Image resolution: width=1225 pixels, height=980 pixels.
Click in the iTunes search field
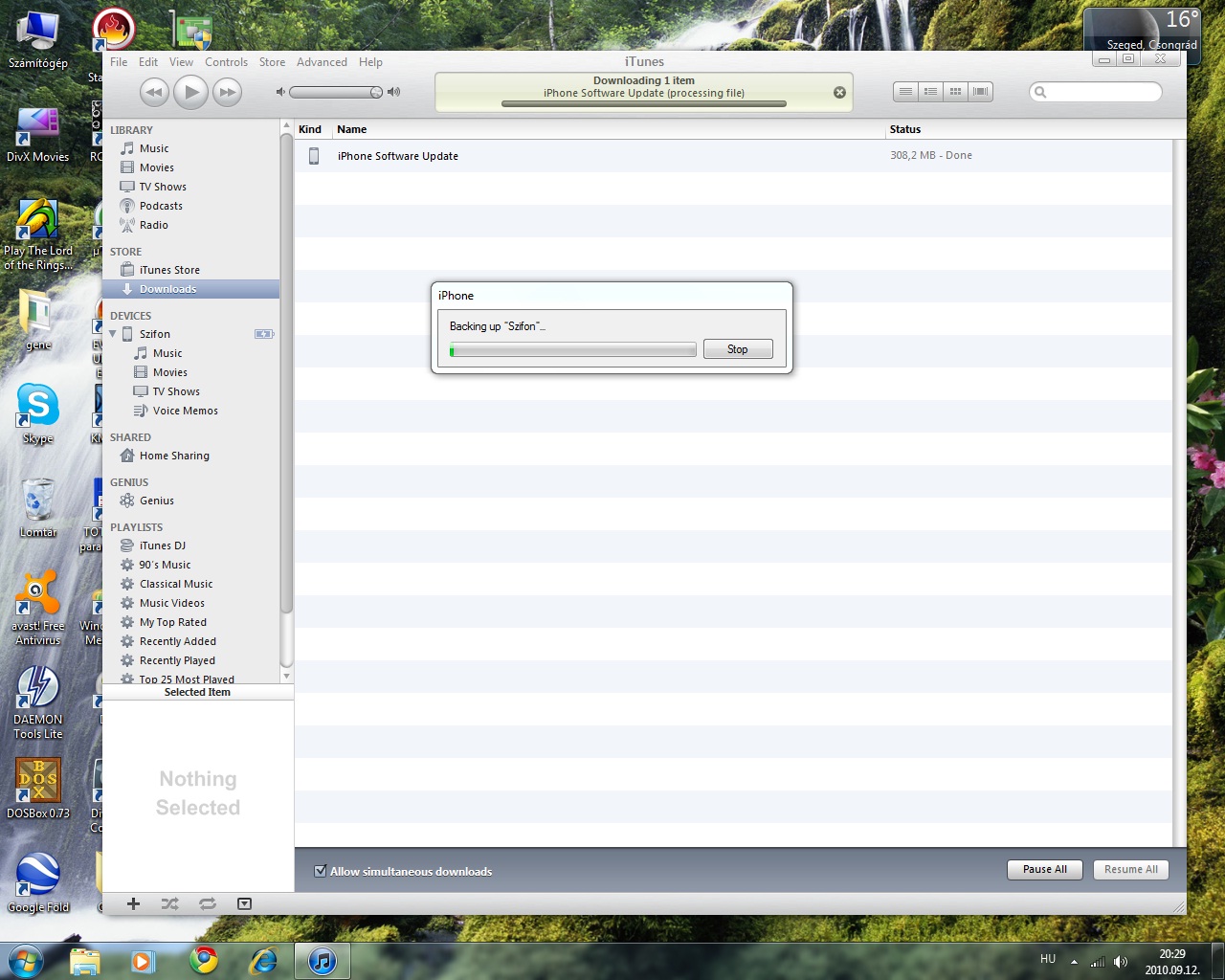[1096, 92]
